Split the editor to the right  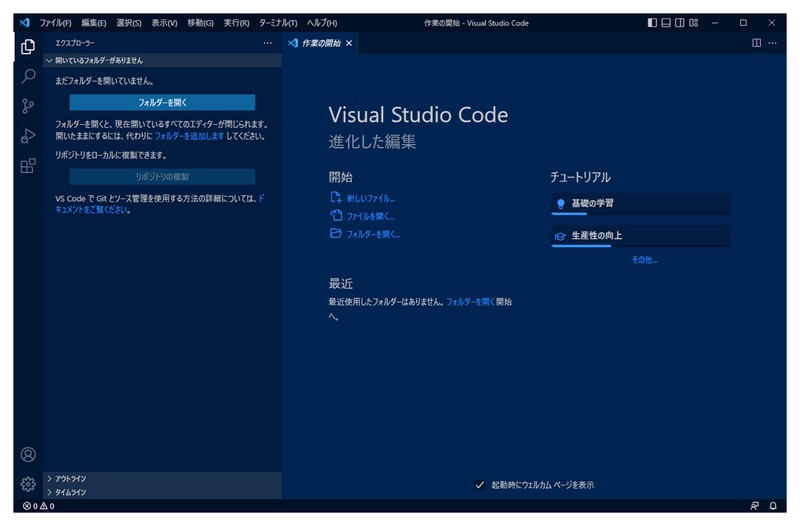point(757,43)
